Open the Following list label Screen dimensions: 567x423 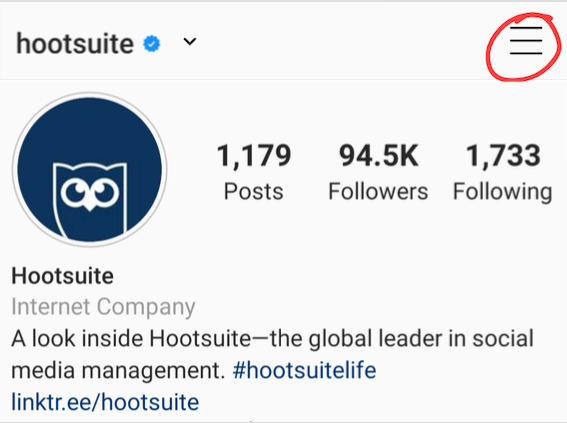coord(503,192)
